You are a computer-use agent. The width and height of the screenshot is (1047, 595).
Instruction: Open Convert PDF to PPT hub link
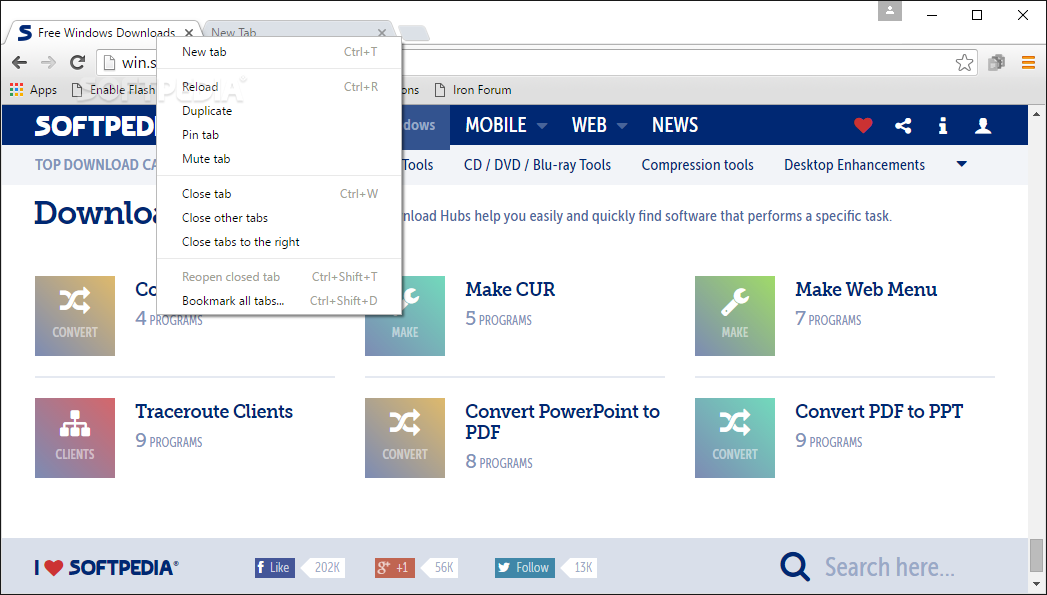click(879, 411)
